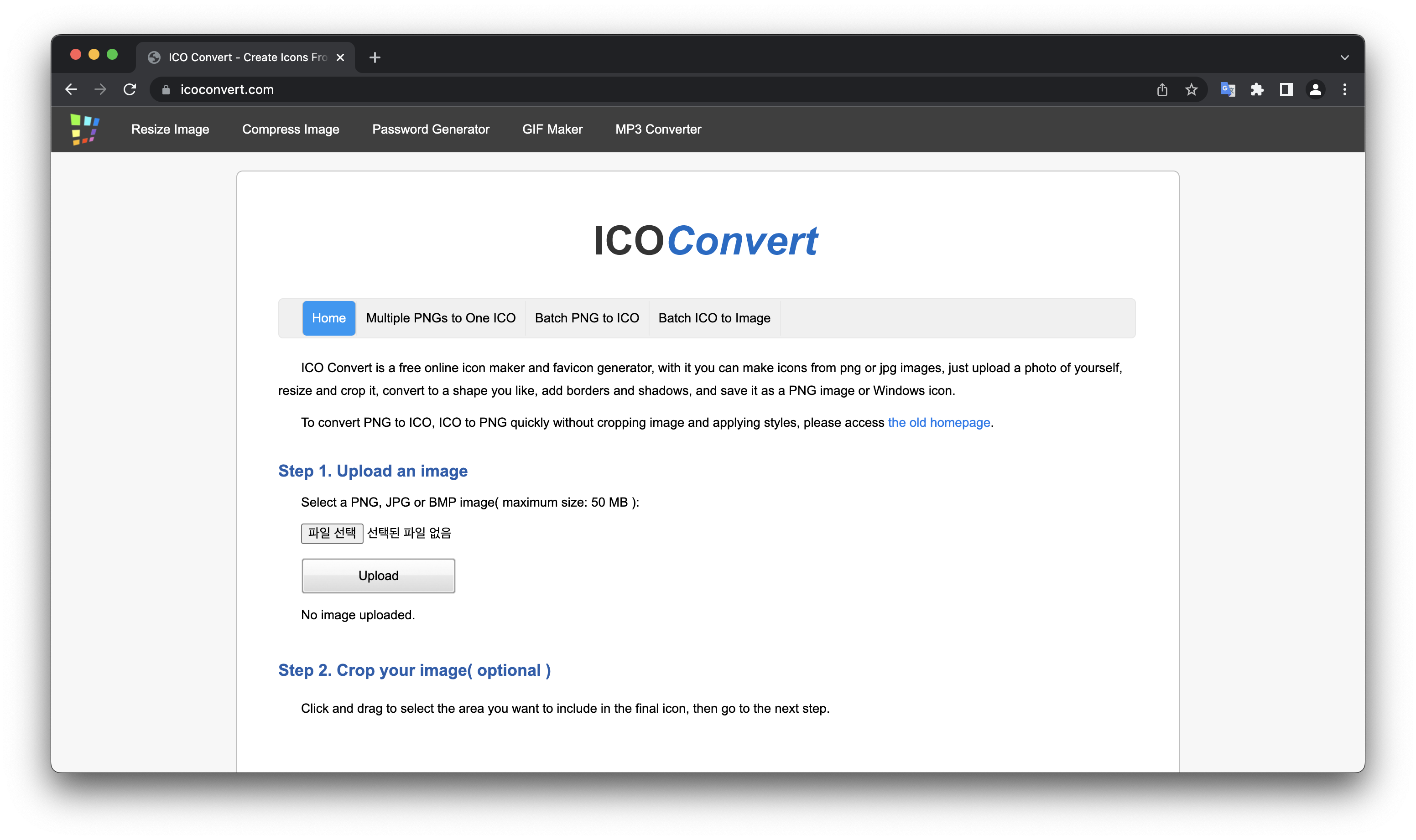Reload the current page

click(x=130, y=89)
